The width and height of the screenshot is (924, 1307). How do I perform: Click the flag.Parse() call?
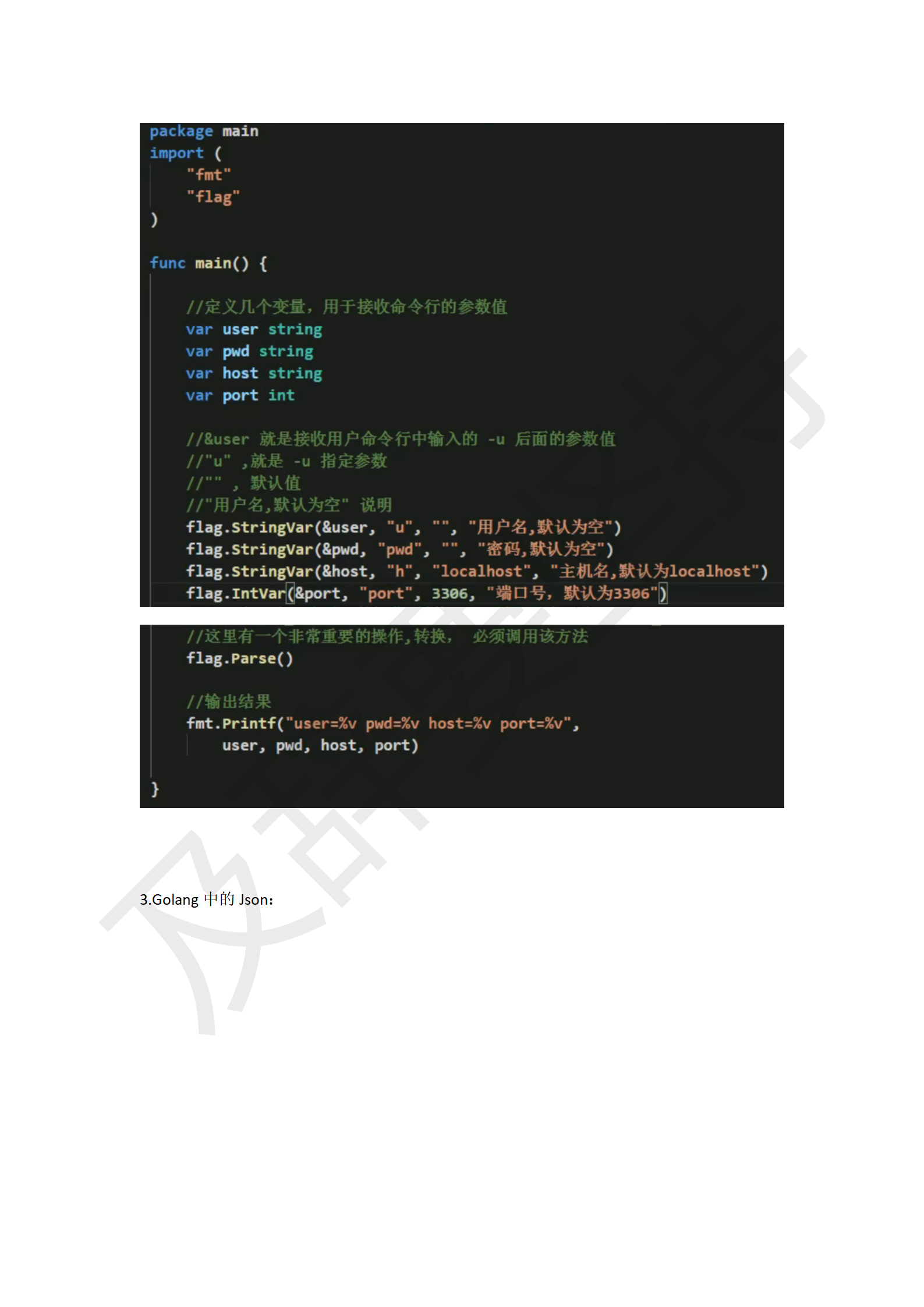[239, 659]
